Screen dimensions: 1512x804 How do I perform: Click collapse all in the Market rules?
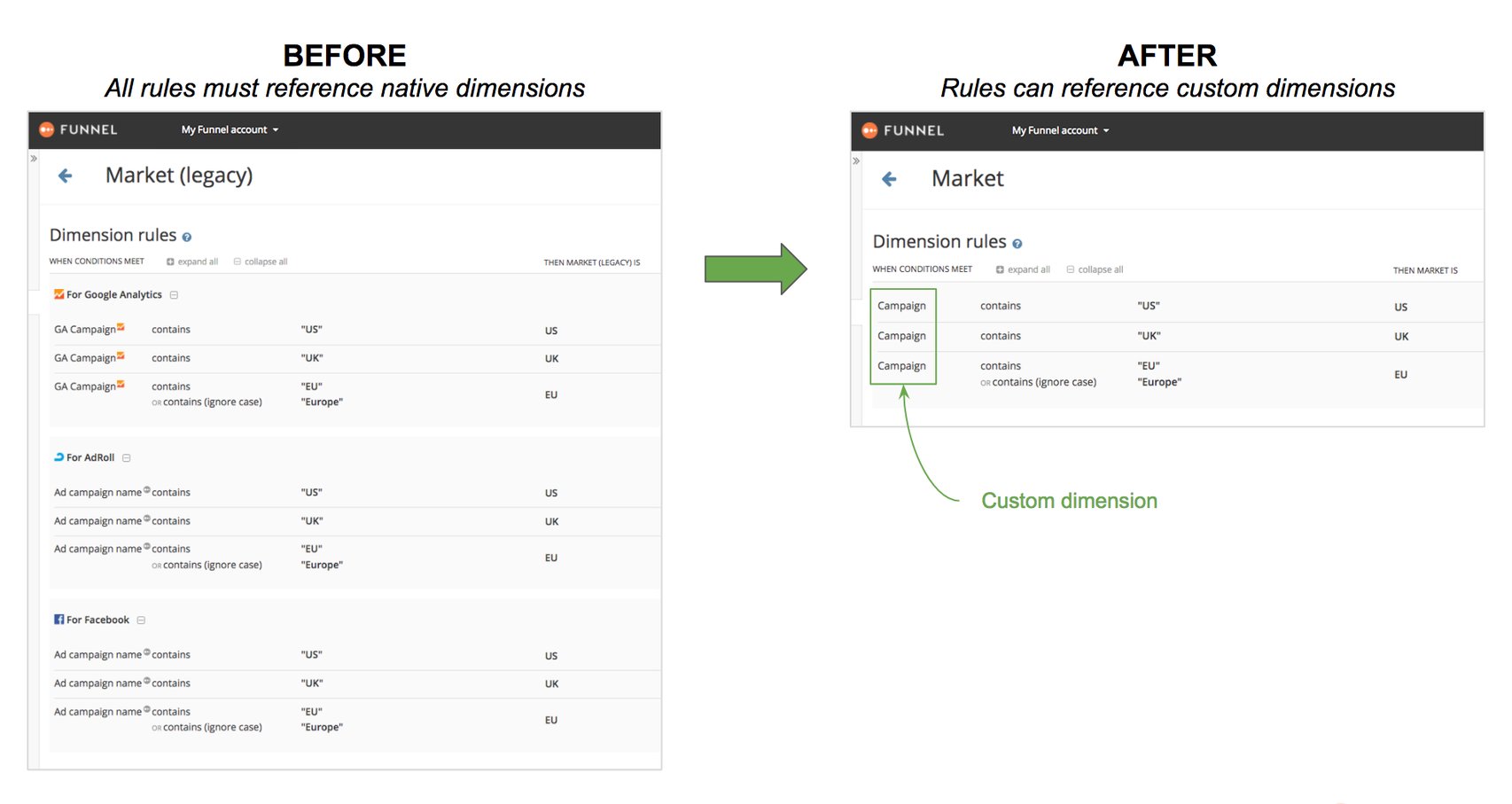pyautogui.click(x=1095, y=269)
